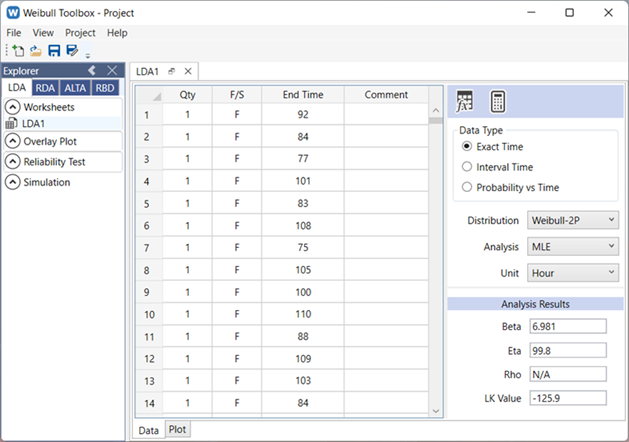The width and height of the screenshot is (629, 442).
Task: Float the LDA1 tab using its window icon
Action: pos(171,71)
